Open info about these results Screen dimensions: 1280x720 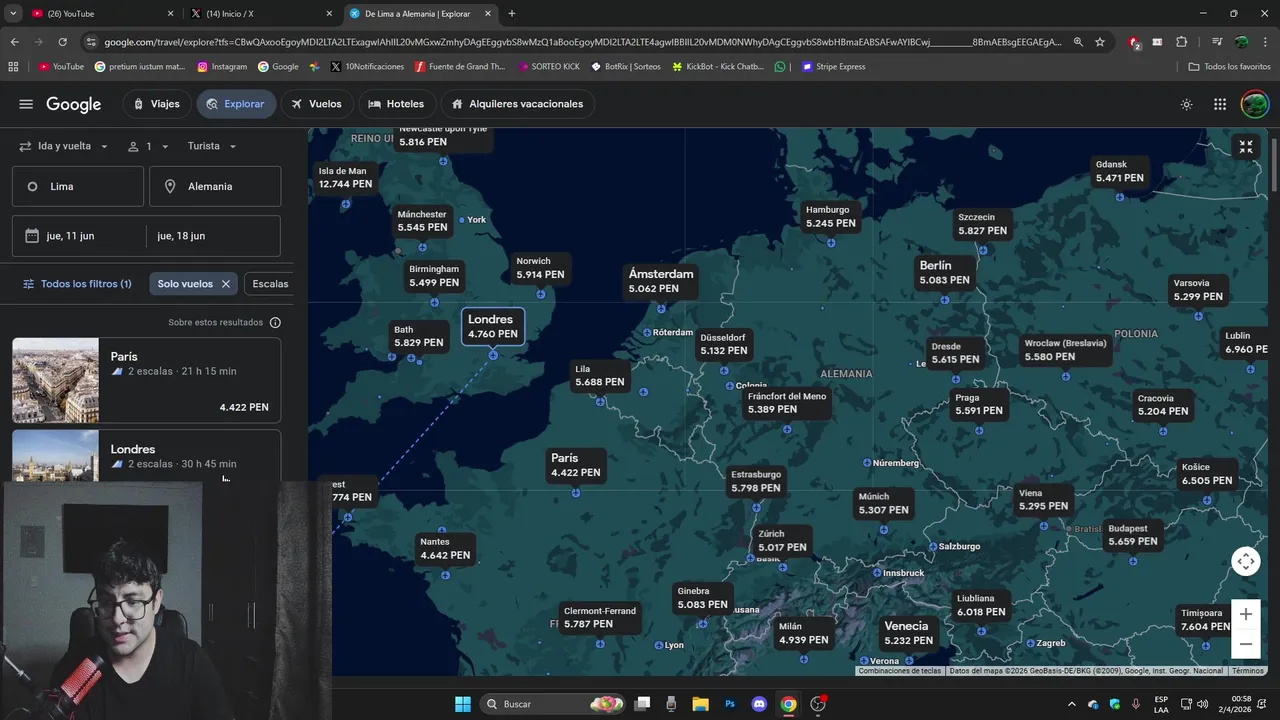click(275, 322)
